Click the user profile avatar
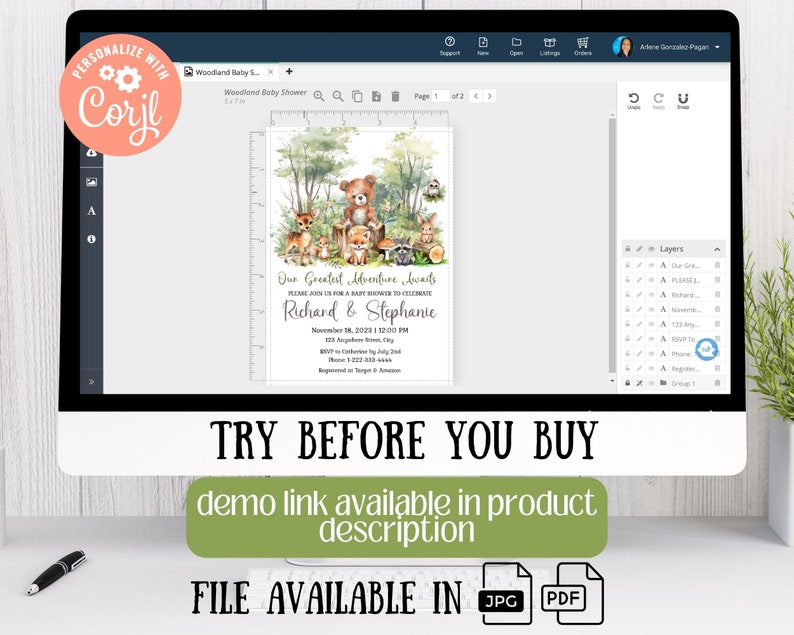Viewport: 794px width, 635px height. [x=622, y=47]
